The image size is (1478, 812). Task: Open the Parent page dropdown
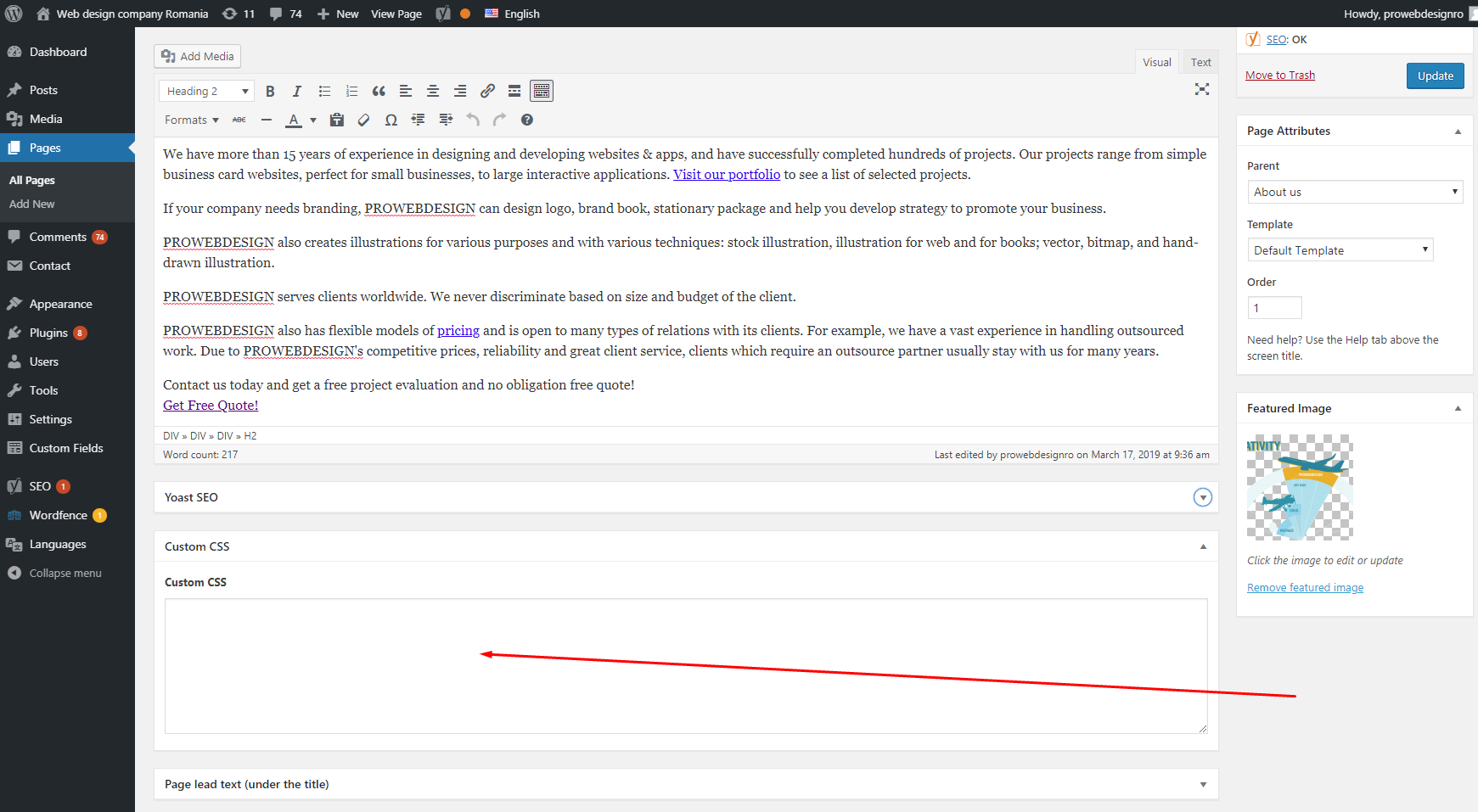1355,192
